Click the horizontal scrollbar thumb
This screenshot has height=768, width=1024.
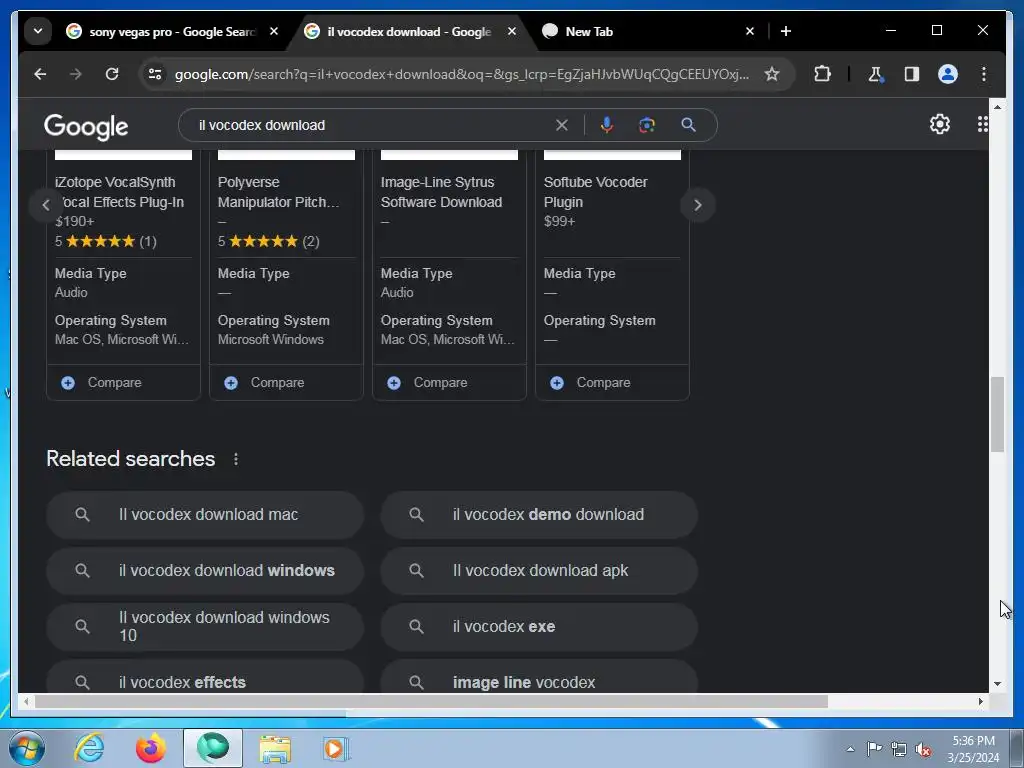point(431,701)
